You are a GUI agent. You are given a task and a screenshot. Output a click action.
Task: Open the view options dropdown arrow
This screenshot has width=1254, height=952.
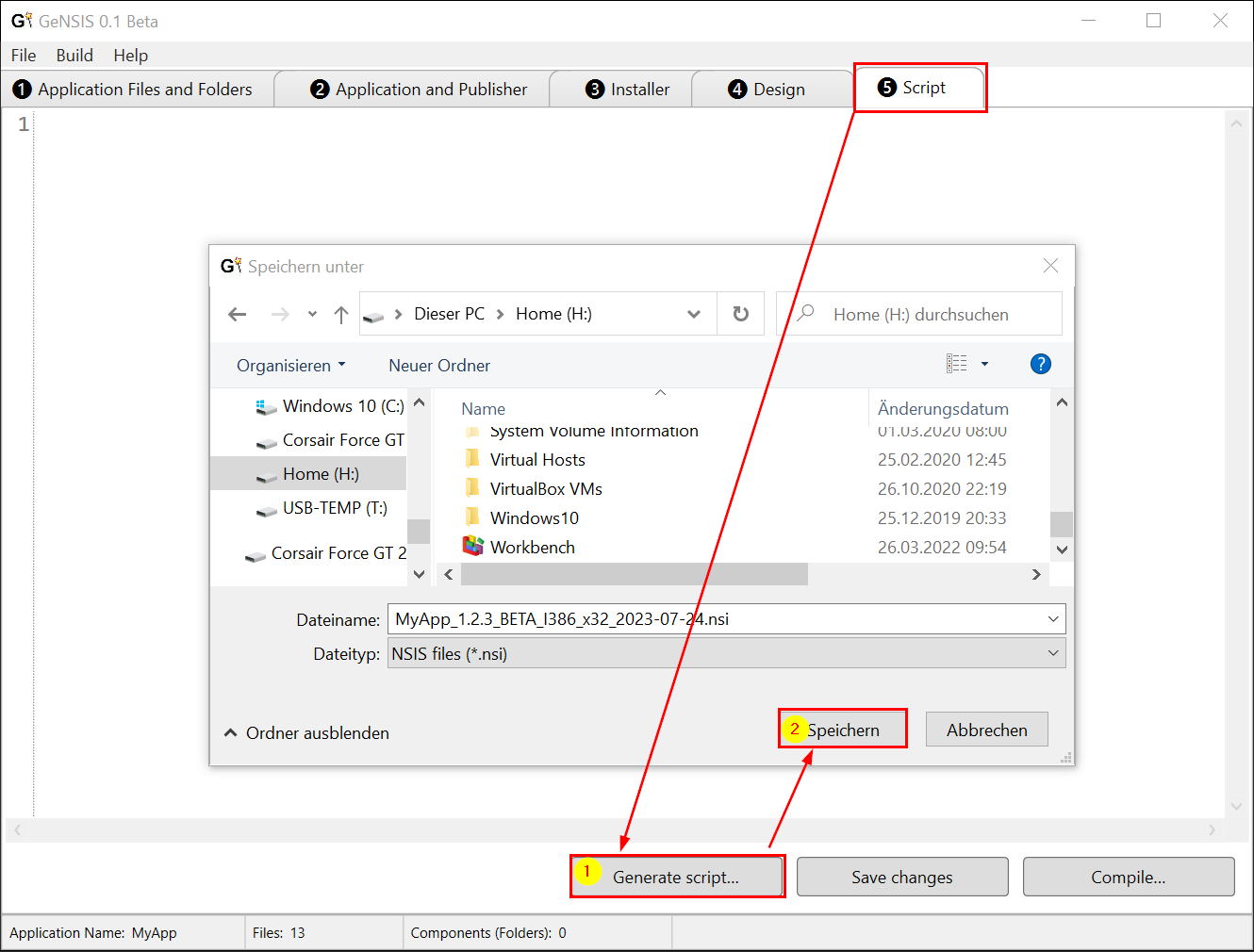[x=984, y=364]
